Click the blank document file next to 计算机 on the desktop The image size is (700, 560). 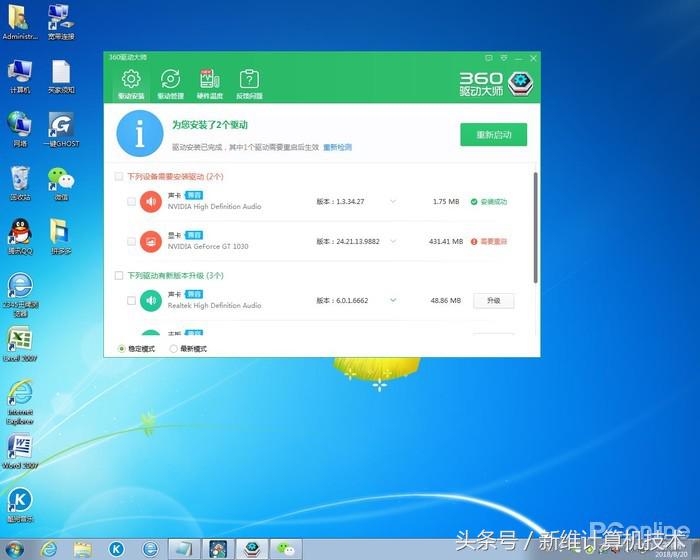point(61,76)
